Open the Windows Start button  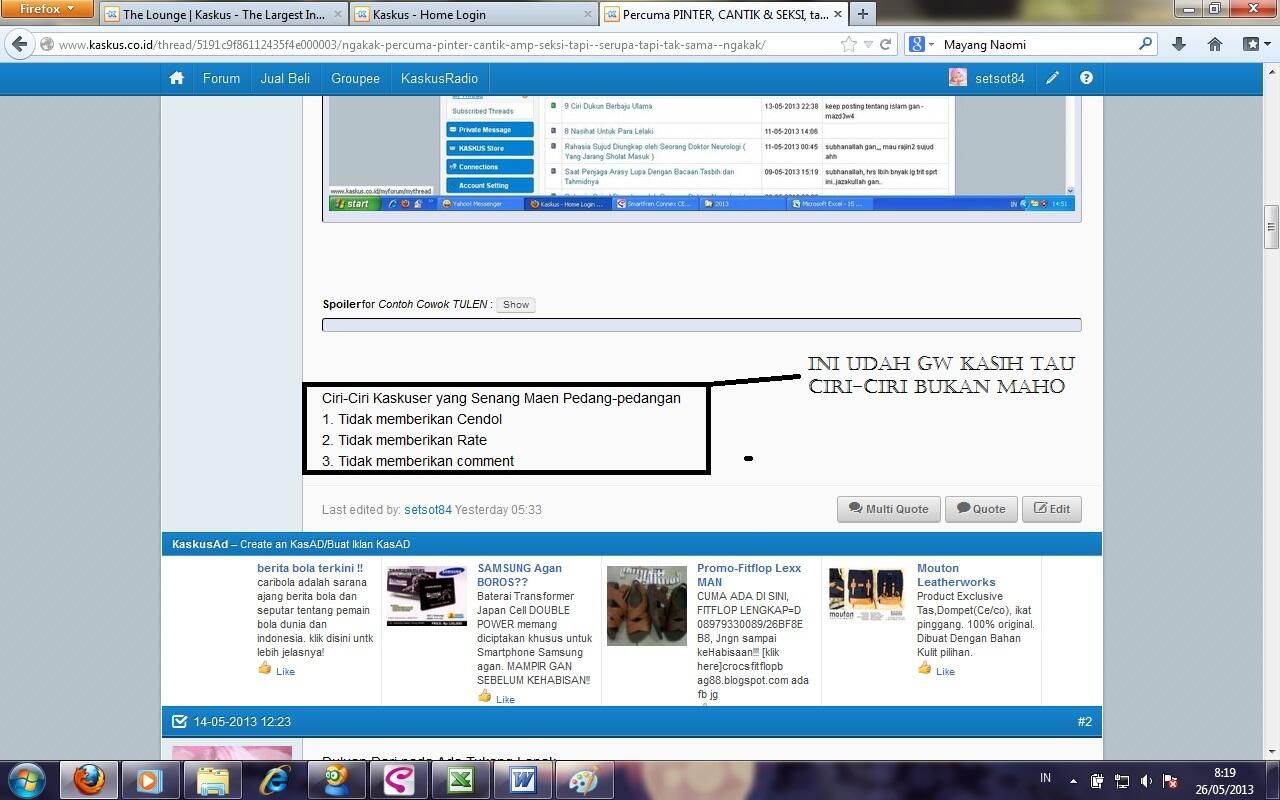click(x=26, y=780)
